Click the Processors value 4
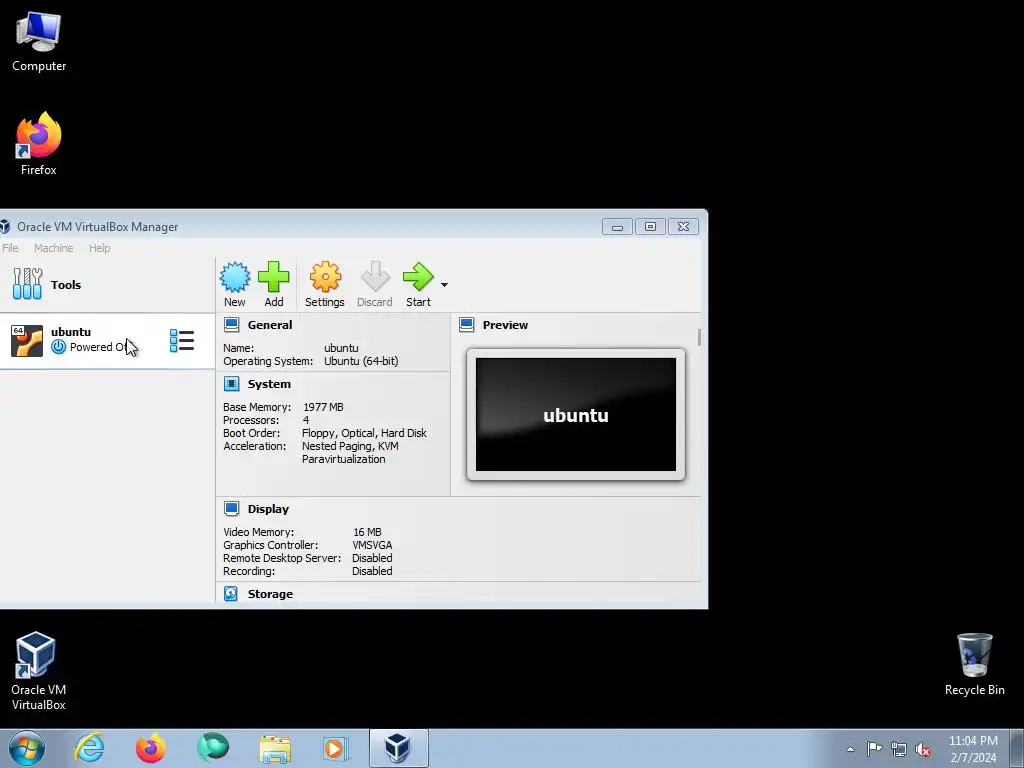Image resolution: width=1024 pixels, height=768 pixels. pyautogui.click(x=306, y=420)
